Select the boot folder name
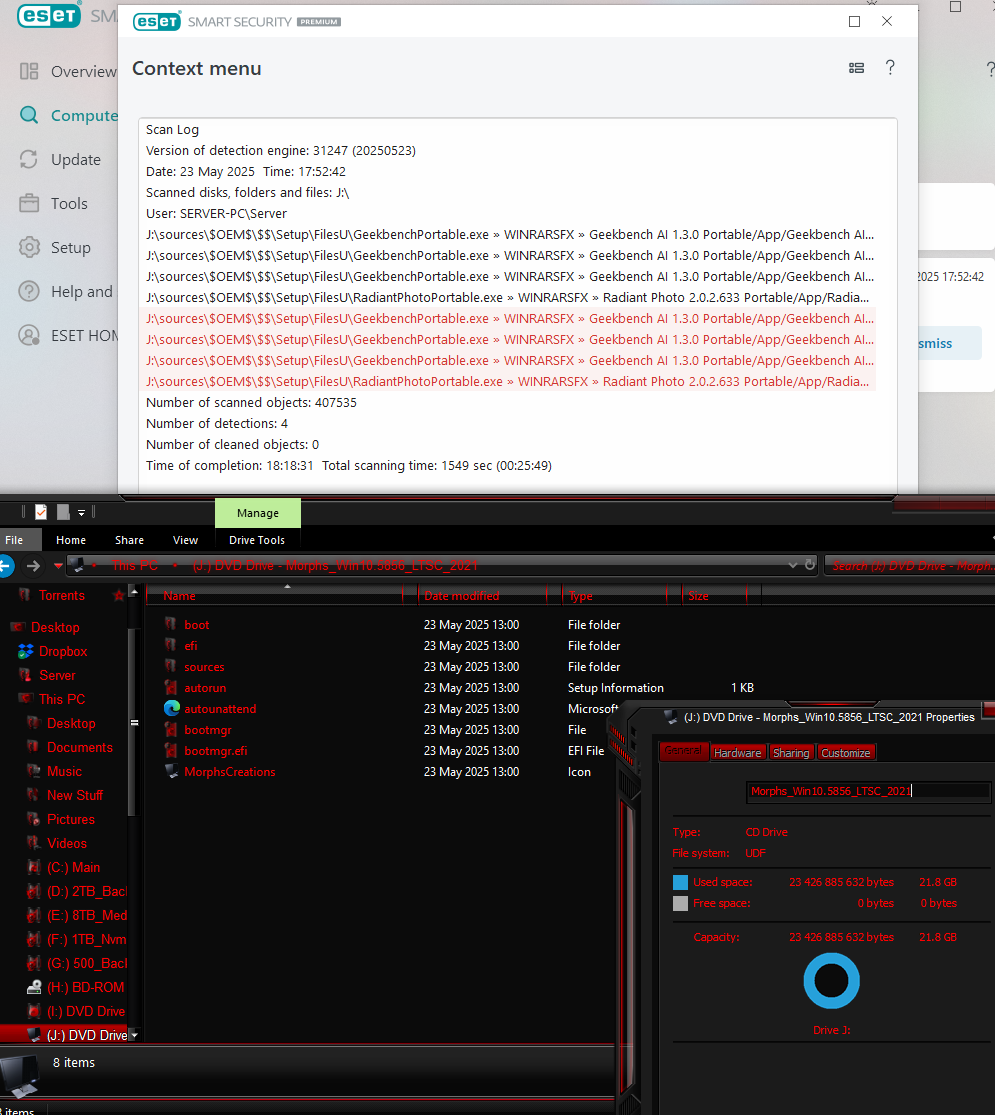This screenshot has width=995, height=1115. (196, 625)
